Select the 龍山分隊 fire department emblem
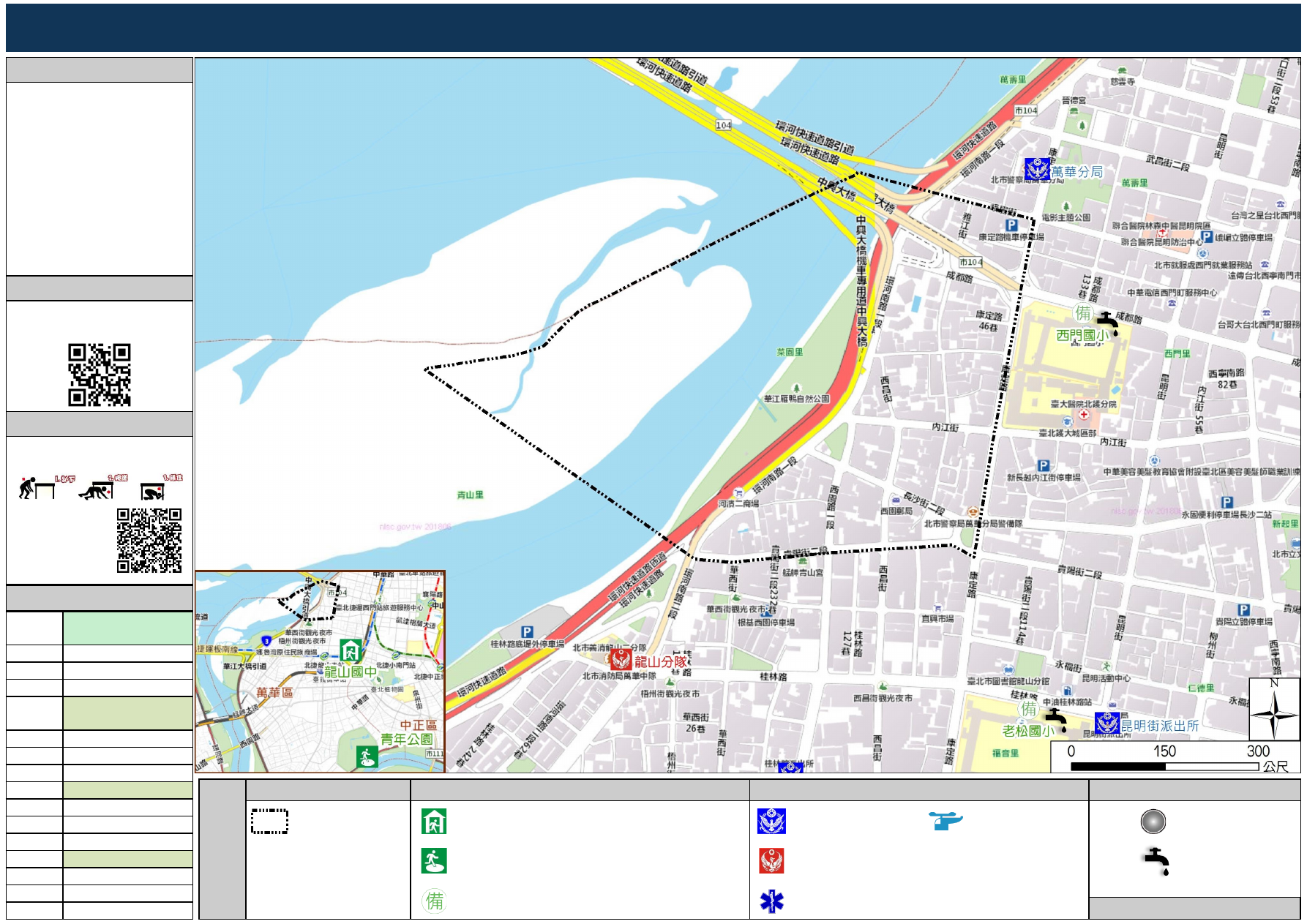Screen dimensions: 1307x924 (621, 660)
